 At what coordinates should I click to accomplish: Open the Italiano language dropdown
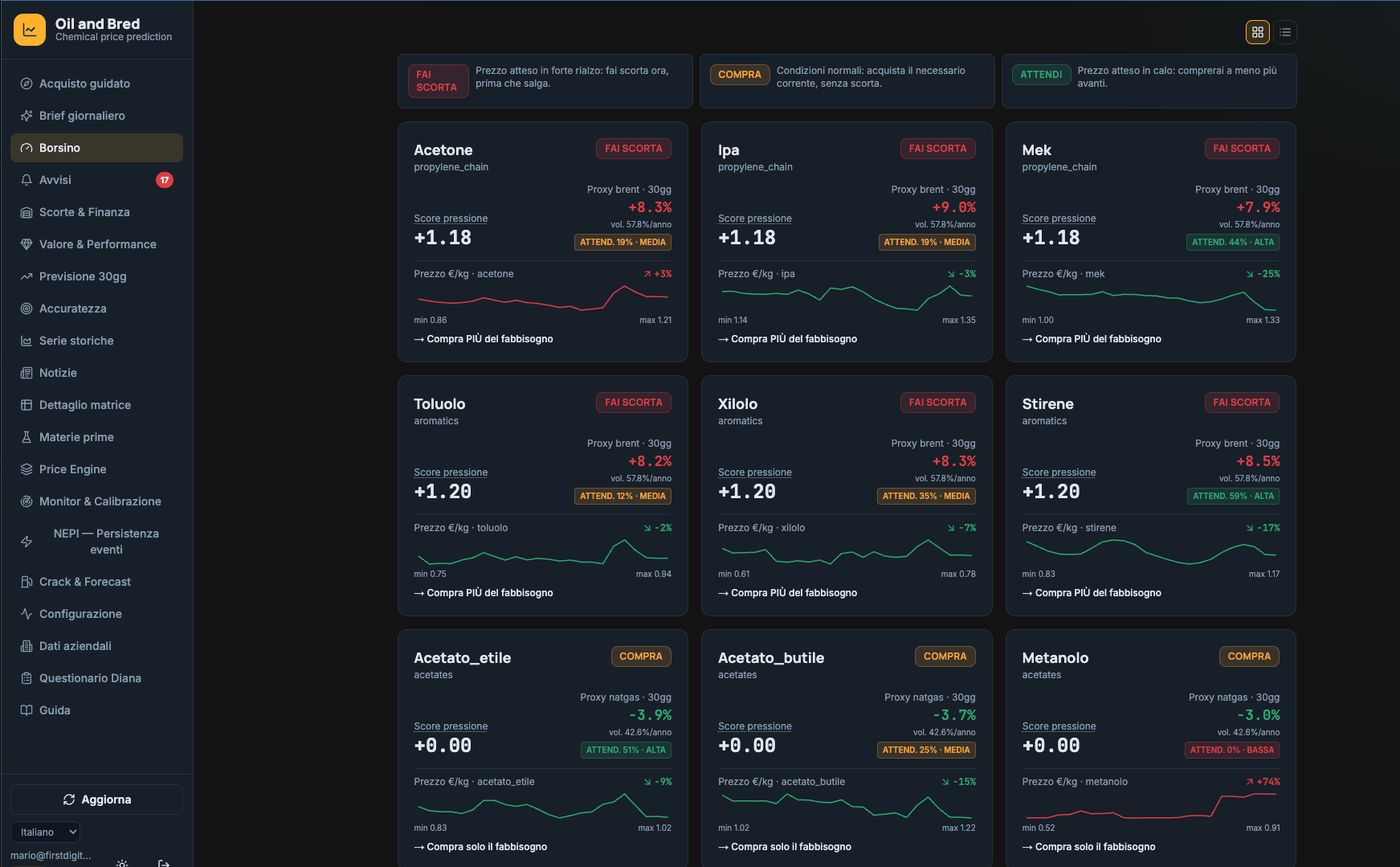click(46, 832)
